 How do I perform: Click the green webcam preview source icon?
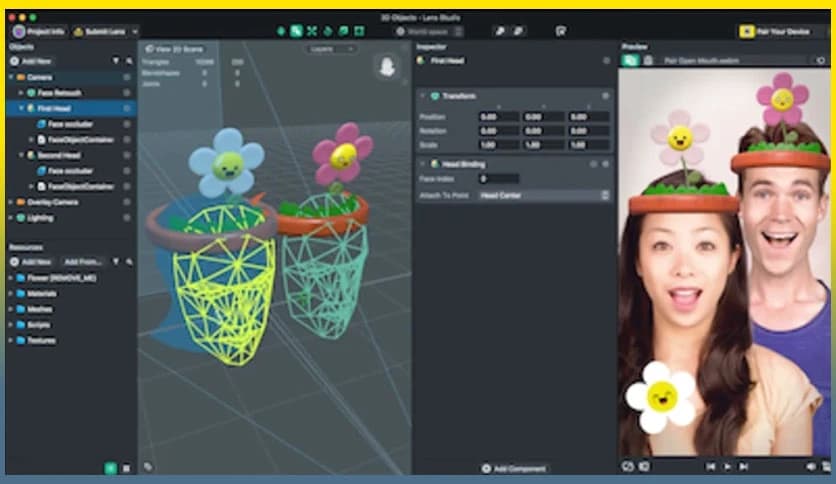click(630, 61)
